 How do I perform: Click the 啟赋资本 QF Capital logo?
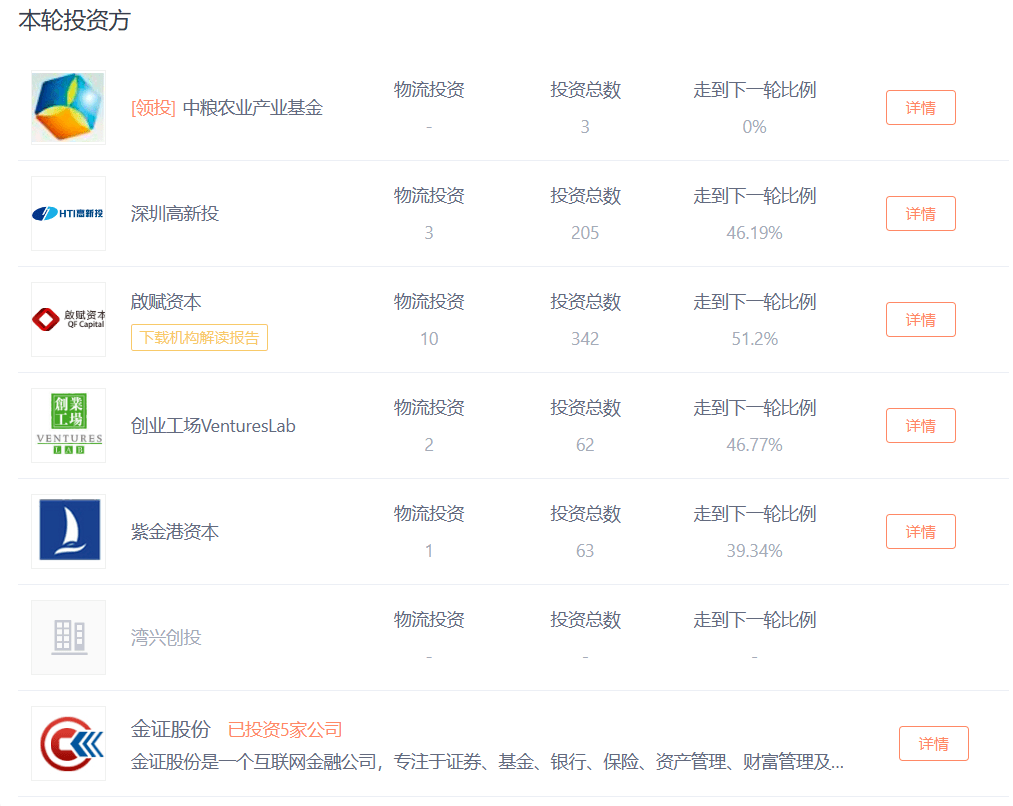click(68, 319)
